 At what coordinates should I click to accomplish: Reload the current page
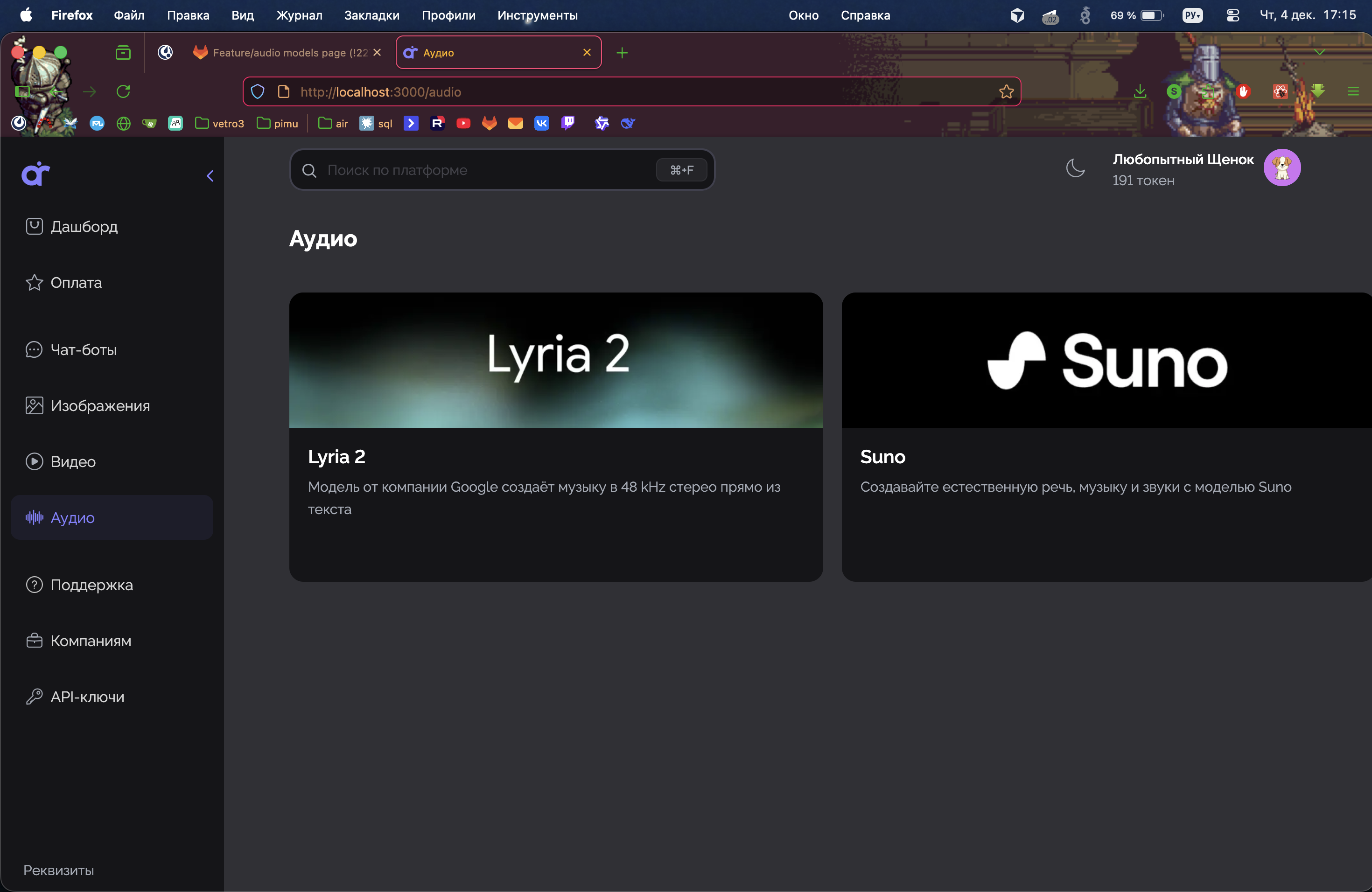point(123,91)
